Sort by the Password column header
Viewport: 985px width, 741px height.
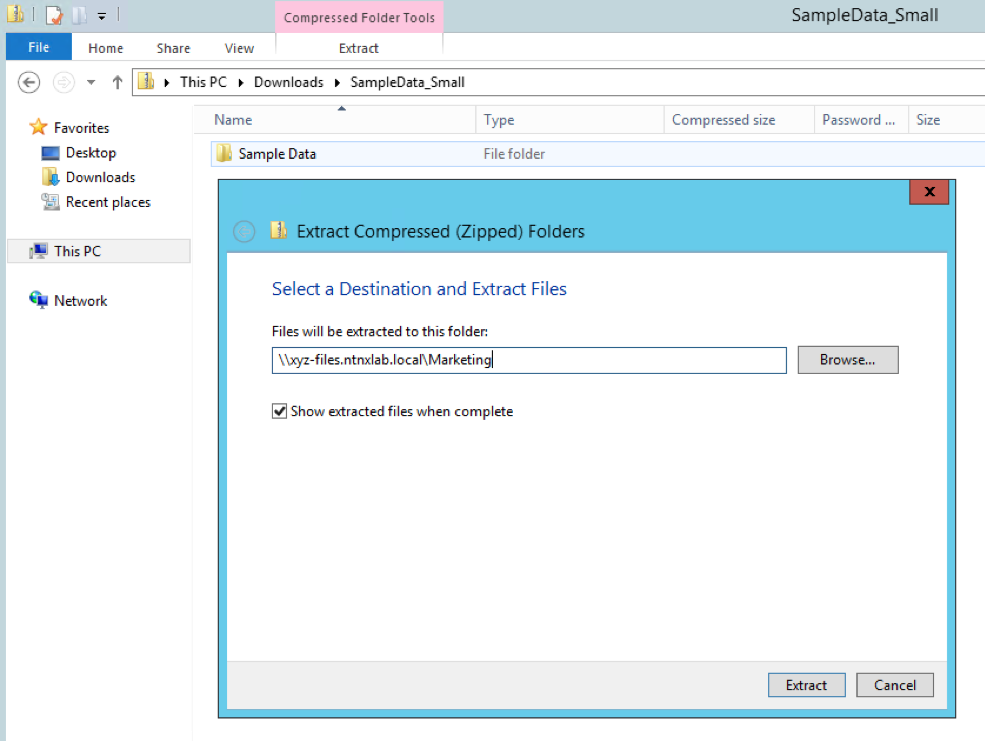click(859, 119)
